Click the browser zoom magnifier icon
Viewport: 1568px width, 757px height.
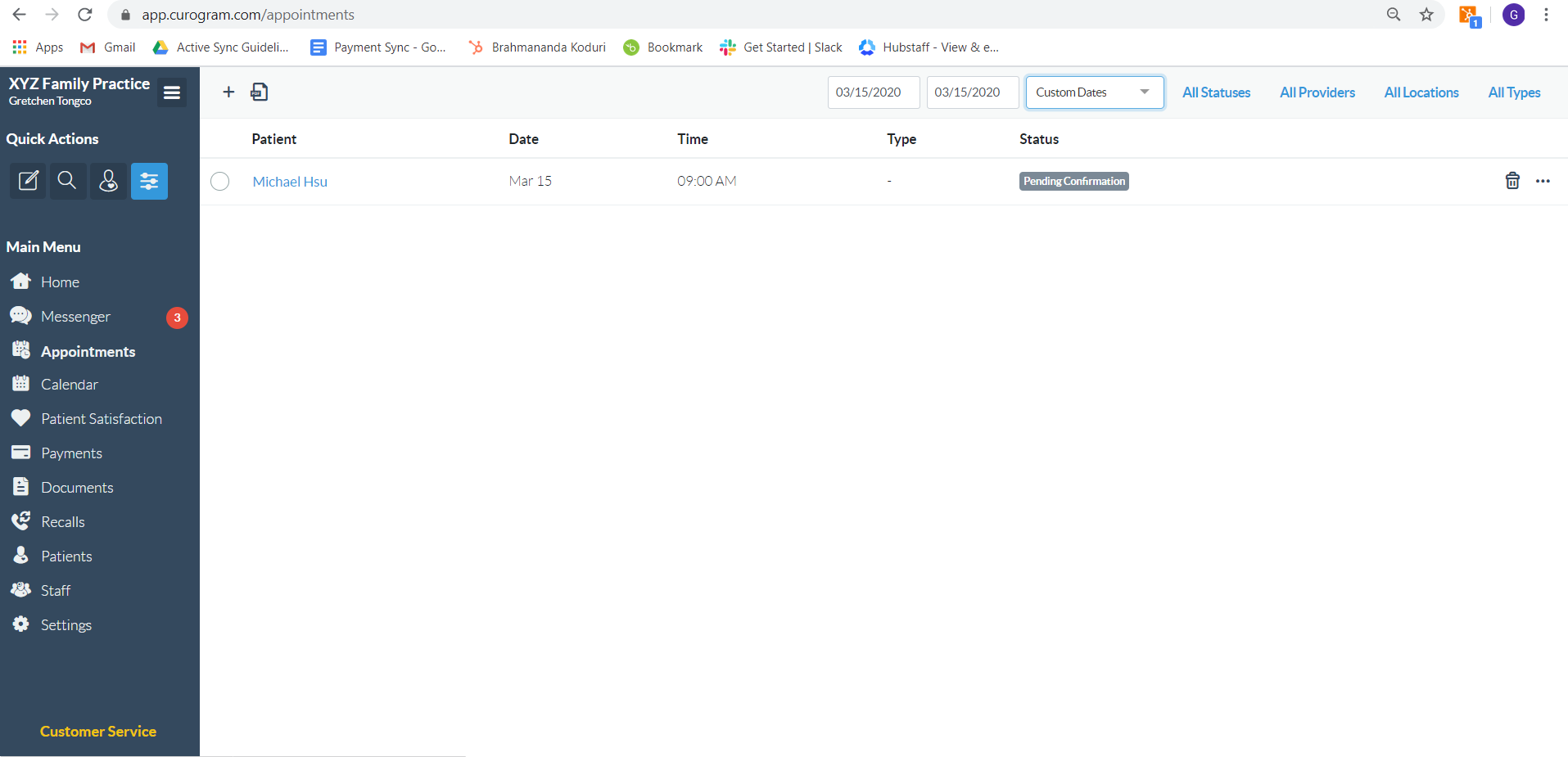point(1394,15)
